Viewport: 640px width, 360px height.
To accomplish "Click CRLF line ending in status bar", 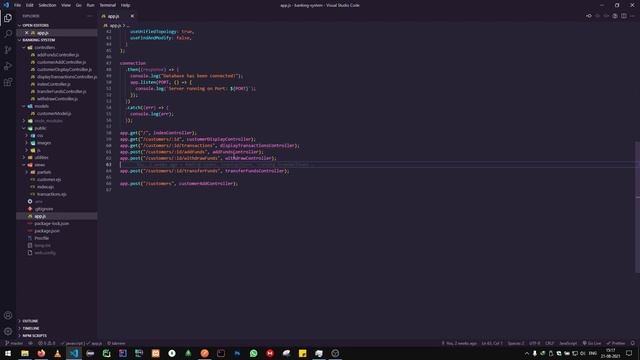I will (549, 343).
